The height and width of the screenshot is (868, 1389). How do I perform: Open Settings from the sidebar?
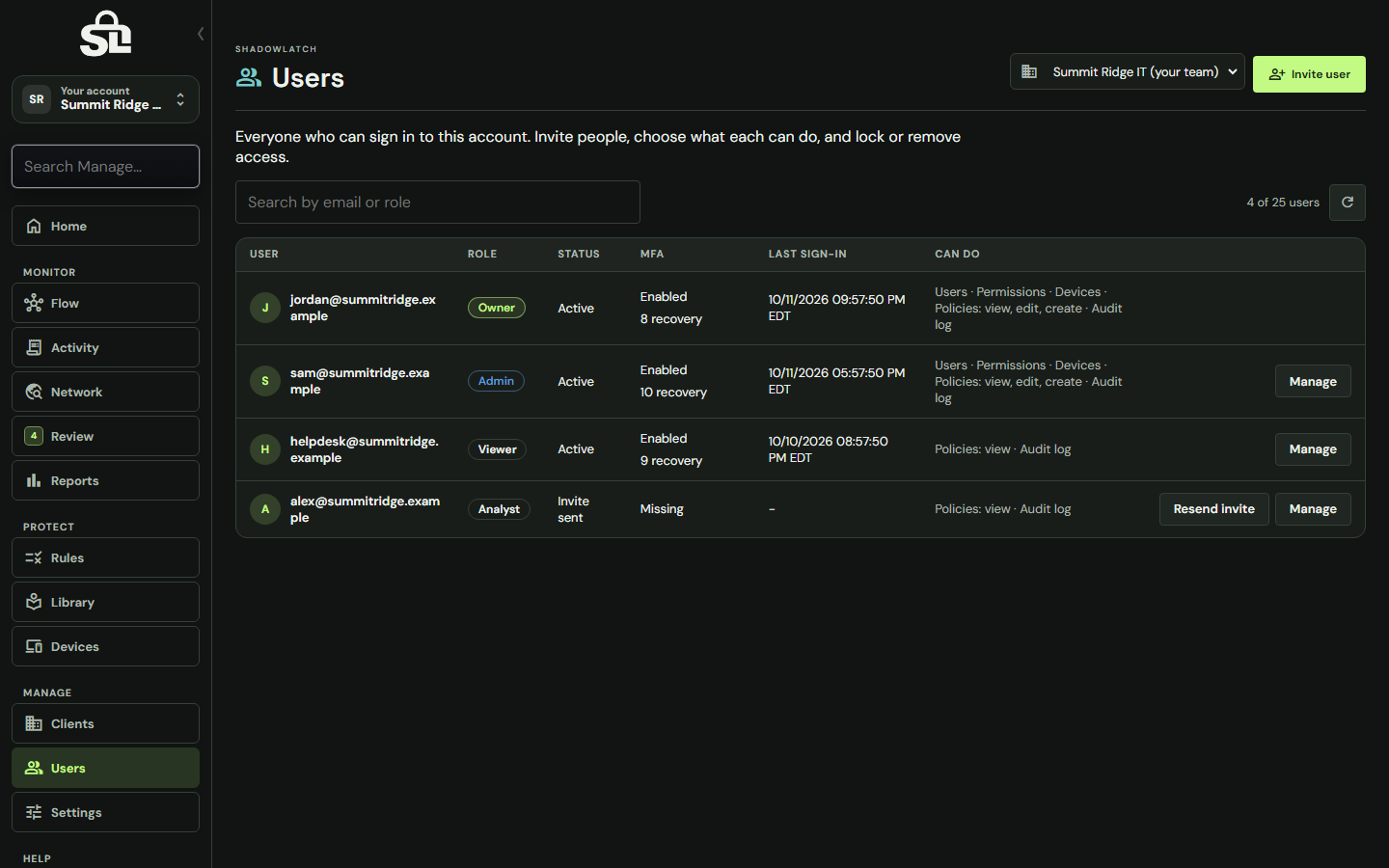coord(106,812)
